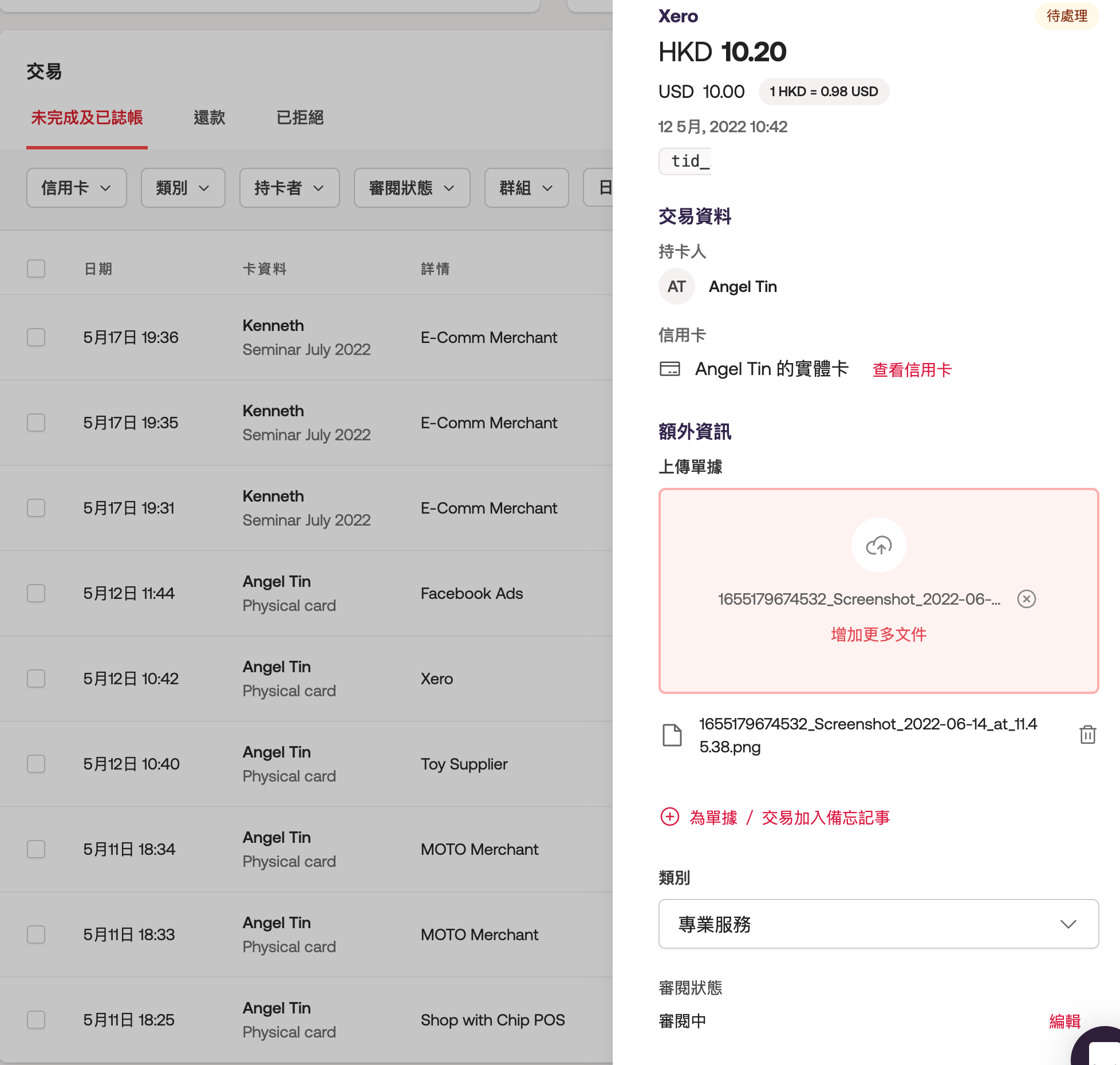The image size is (1120, 1065).
Task: Open the 類別 category dropdown showing 專業服務
Action: click(x=878, y=924)
